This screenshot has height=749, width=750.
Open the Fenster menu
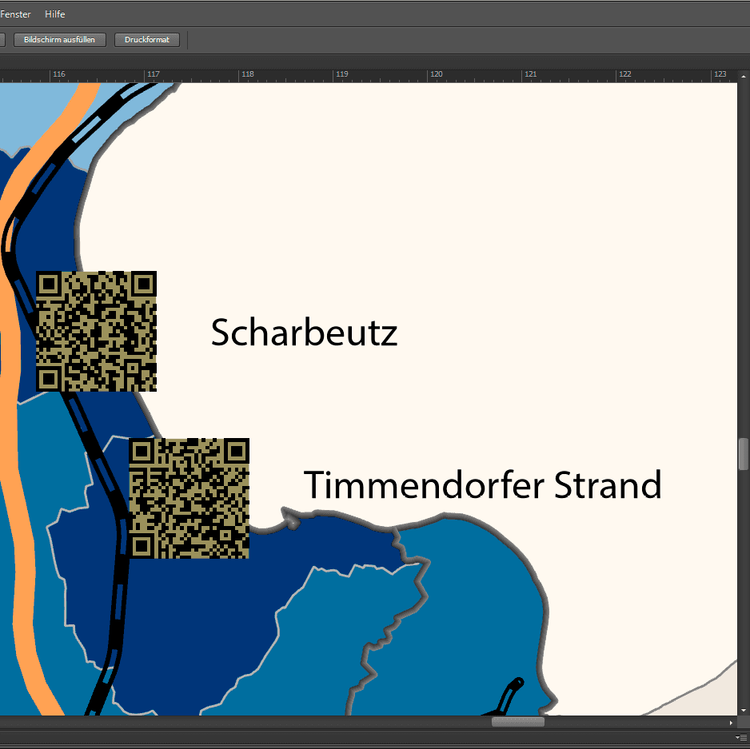(14, 14)
